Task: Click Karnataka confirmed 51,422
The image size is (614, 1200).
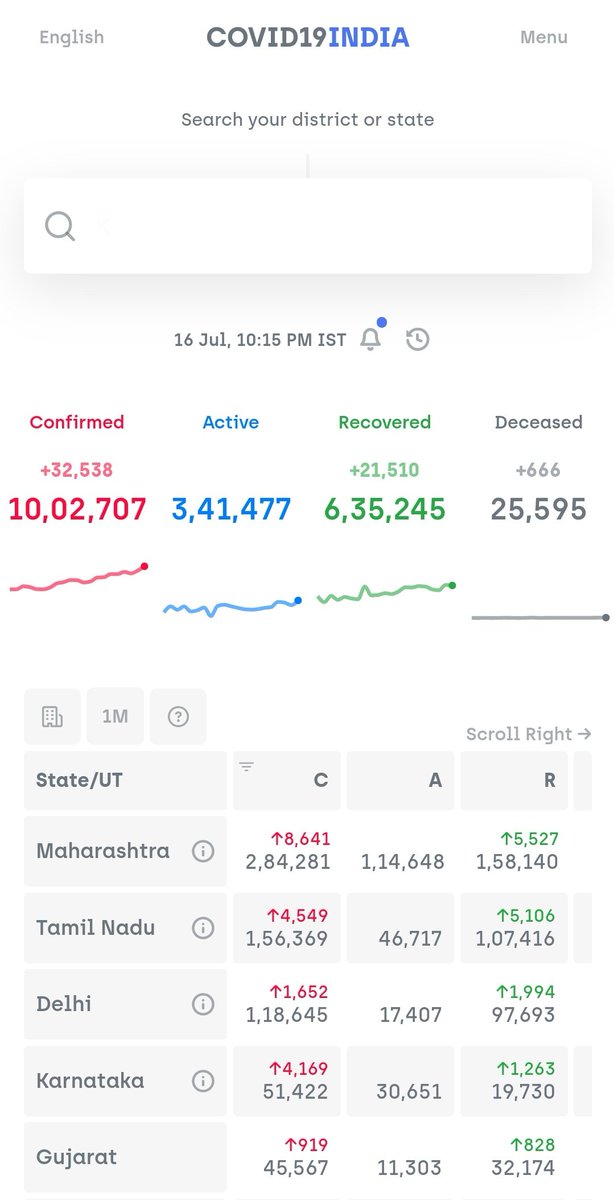Action: click(297, 1092)
